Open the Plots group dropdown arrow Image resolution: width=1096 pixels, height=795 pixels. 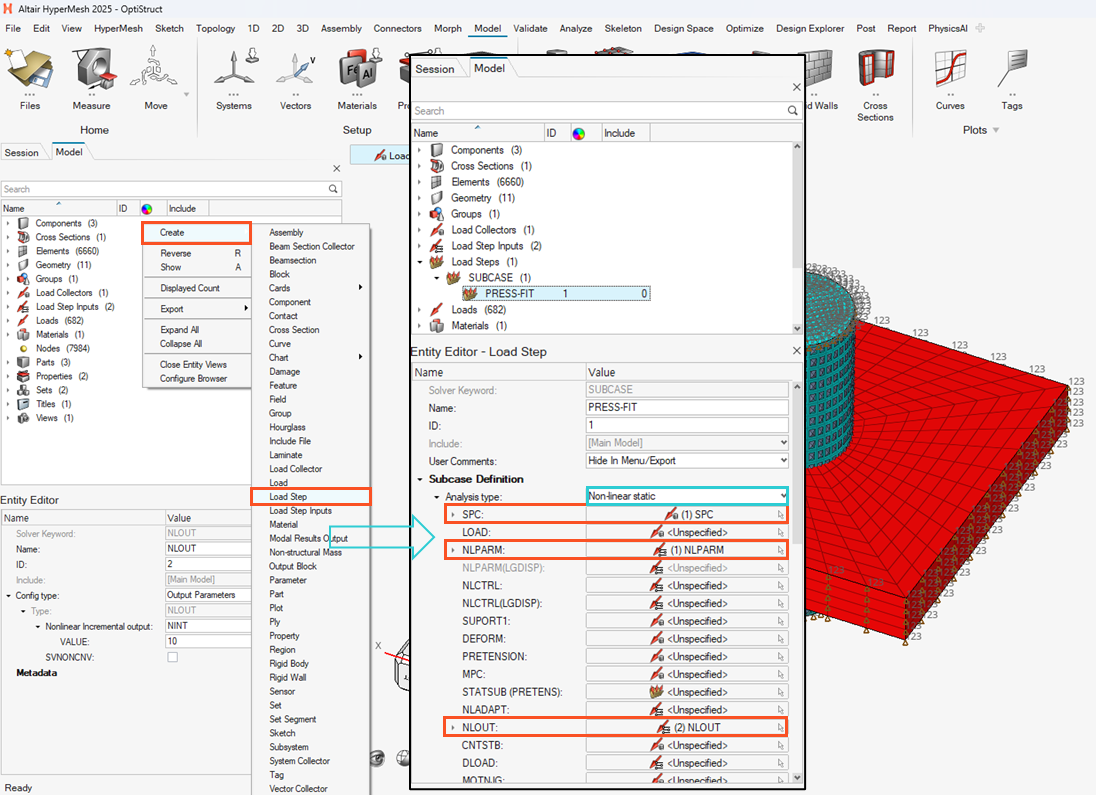tap(996, 130)
